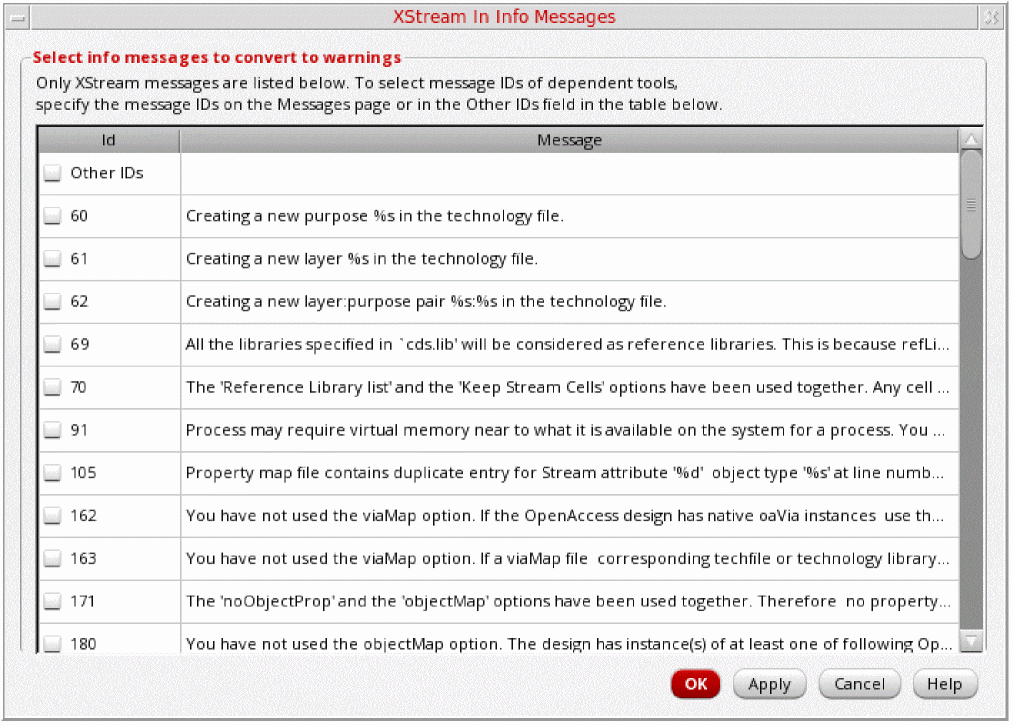Click the scrollbar down arrow
Screen dimensions: 1013x726
(x=971, y=641)
